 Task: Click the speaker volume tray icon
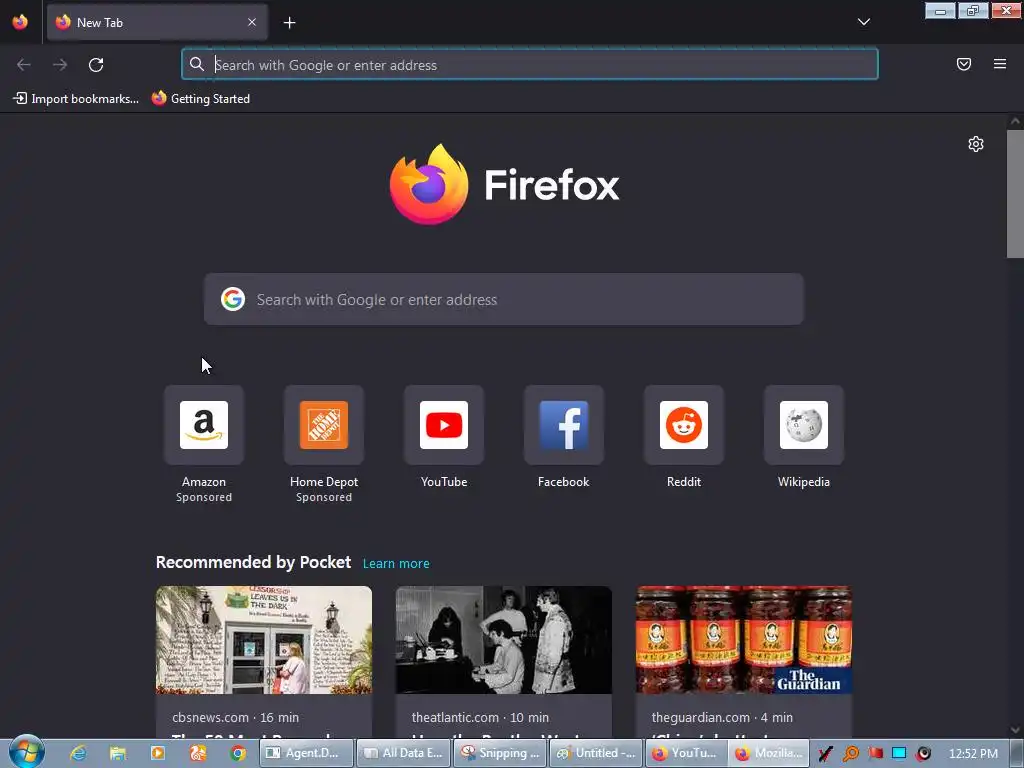pyautogui.click(x=923, y=754)
